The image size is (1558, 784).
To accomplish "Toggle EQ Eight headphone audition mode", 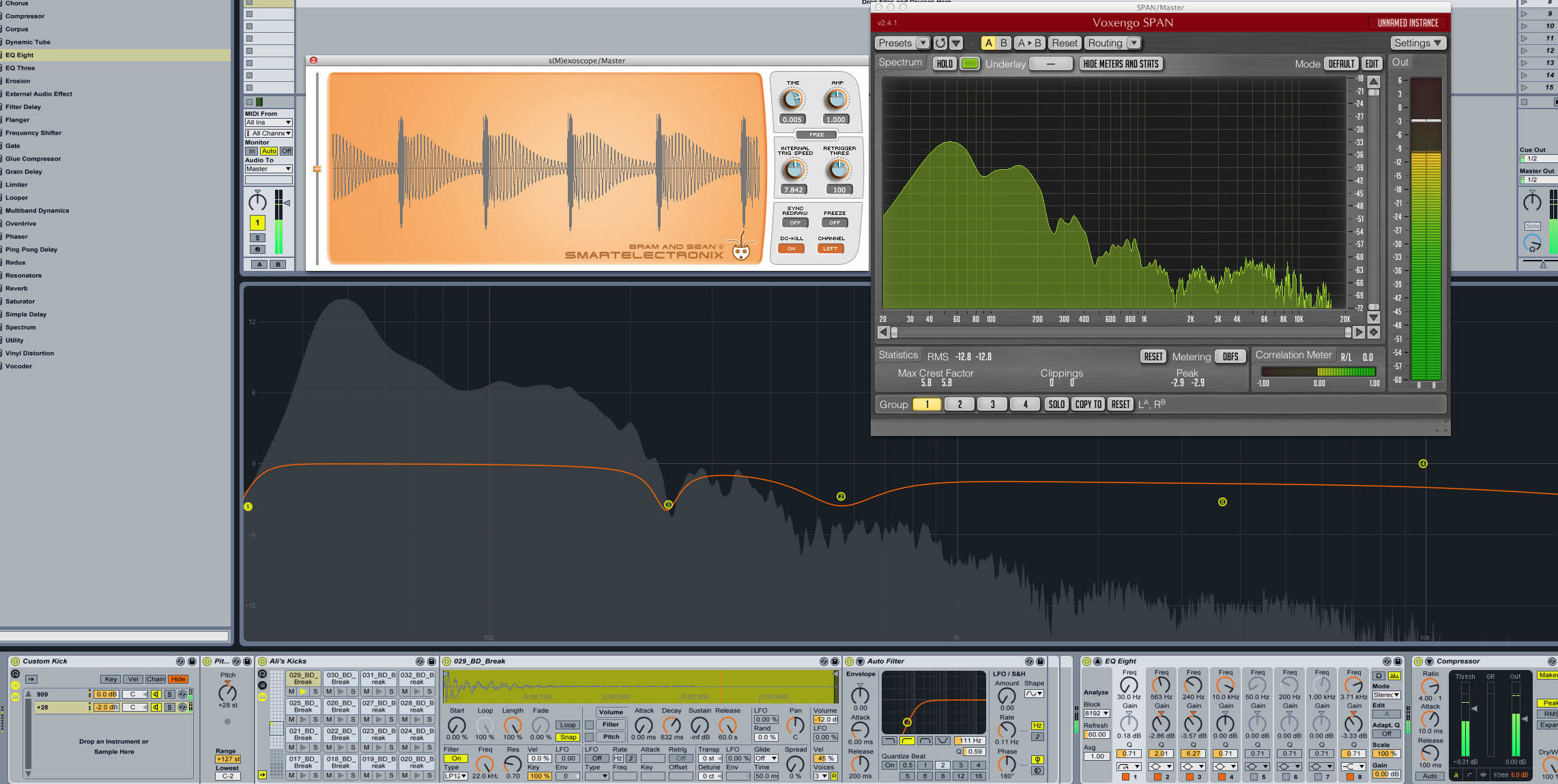I will [1379, 676].
